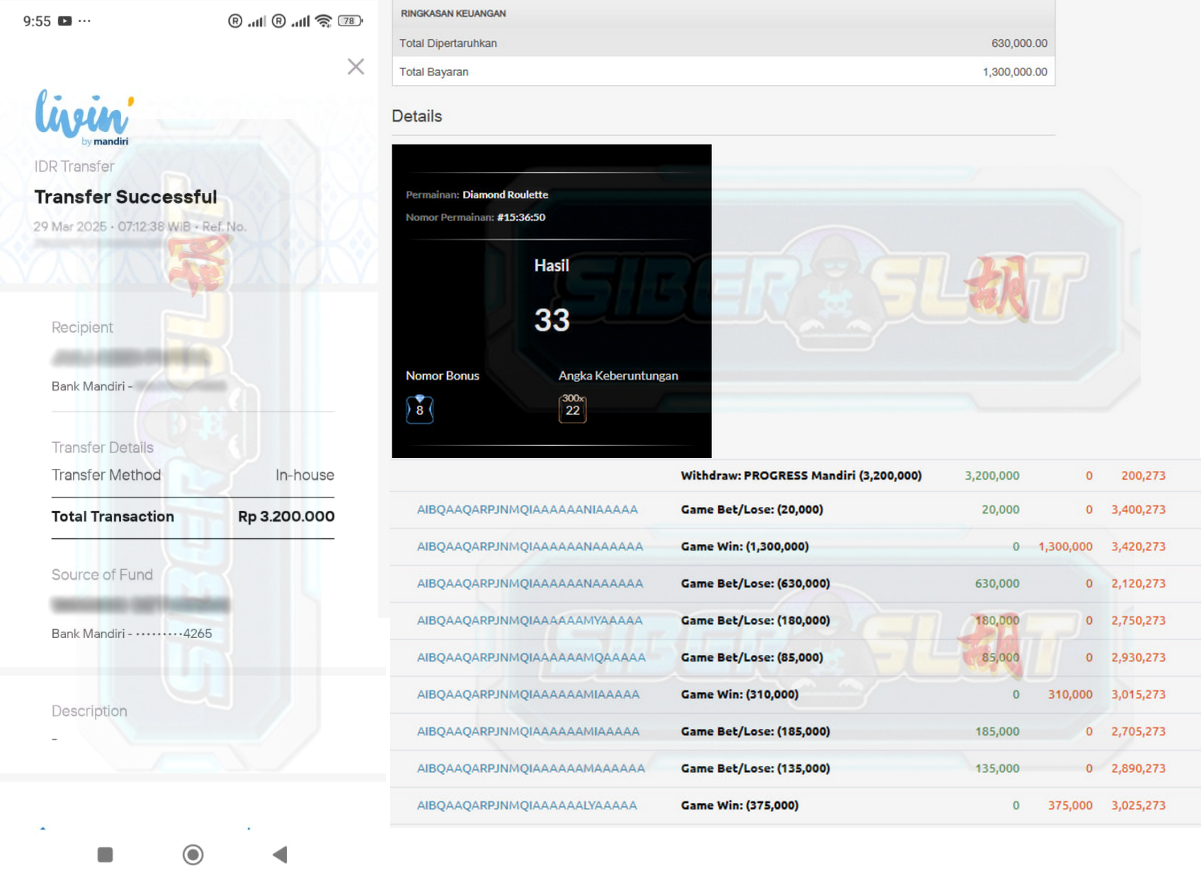
Task: Select the Withdraw PROGRESS Mandiri row
Action: coord(801,476)
